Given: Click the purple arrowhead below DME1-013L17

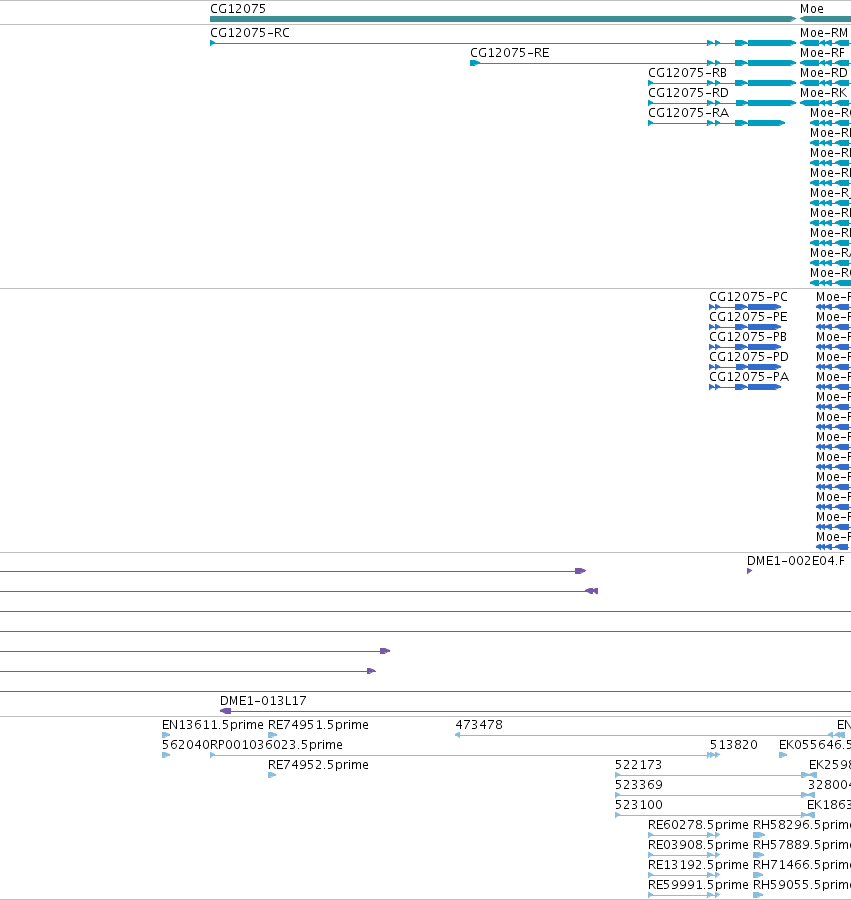Looking at the screenshot, I should coord(226,711).
